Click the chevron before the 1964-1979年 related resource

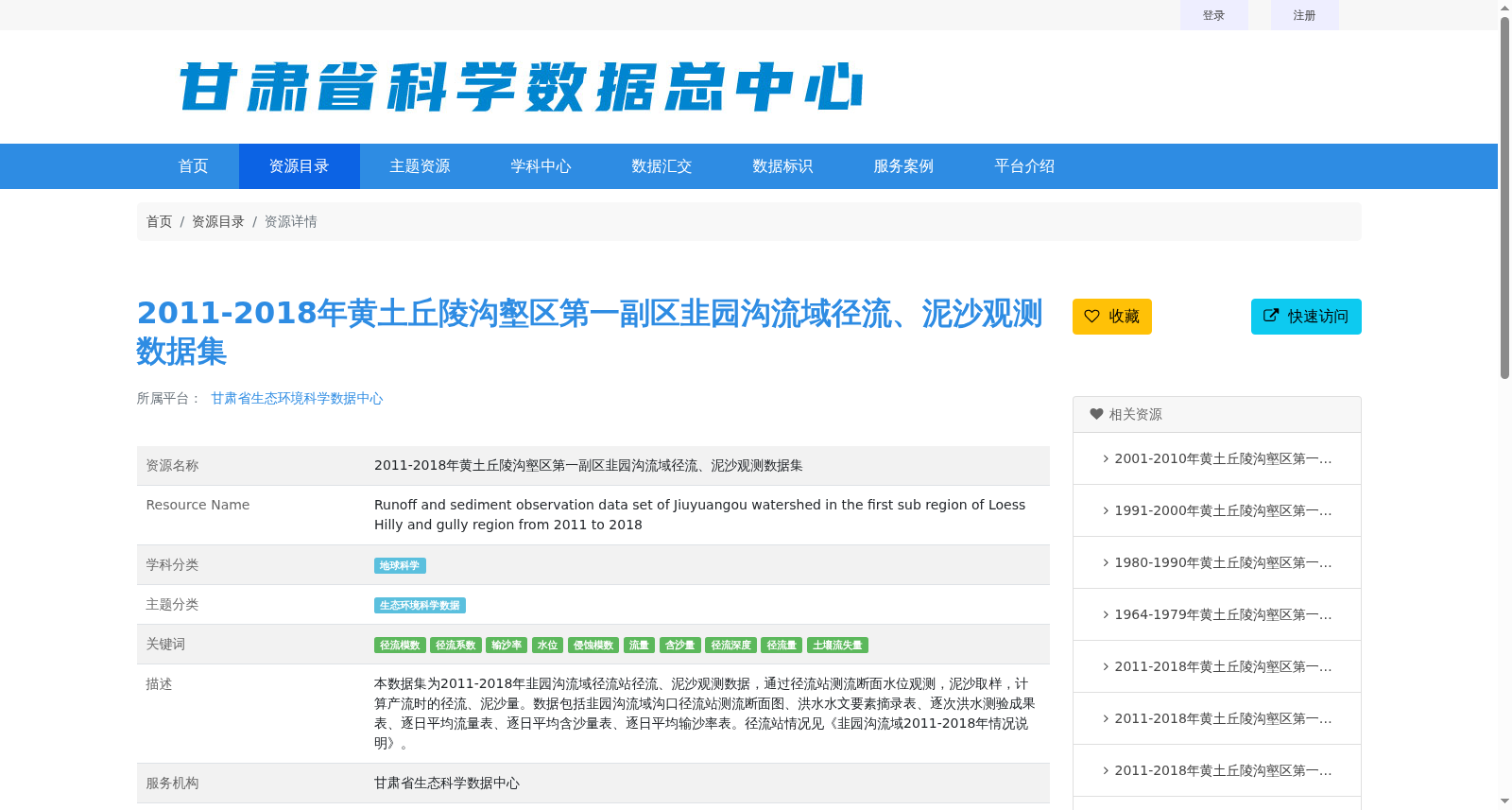coord(1106,614)
